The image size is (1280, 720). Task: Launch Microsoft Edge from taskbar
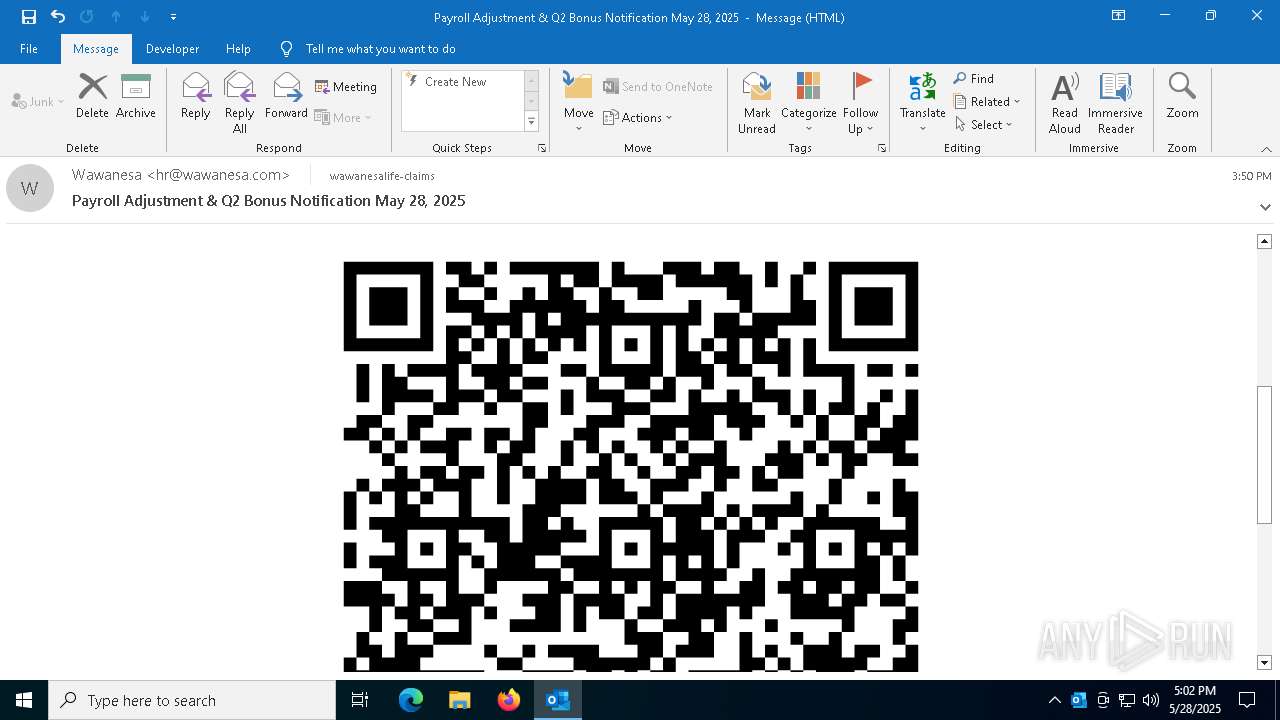click(411, 700)
